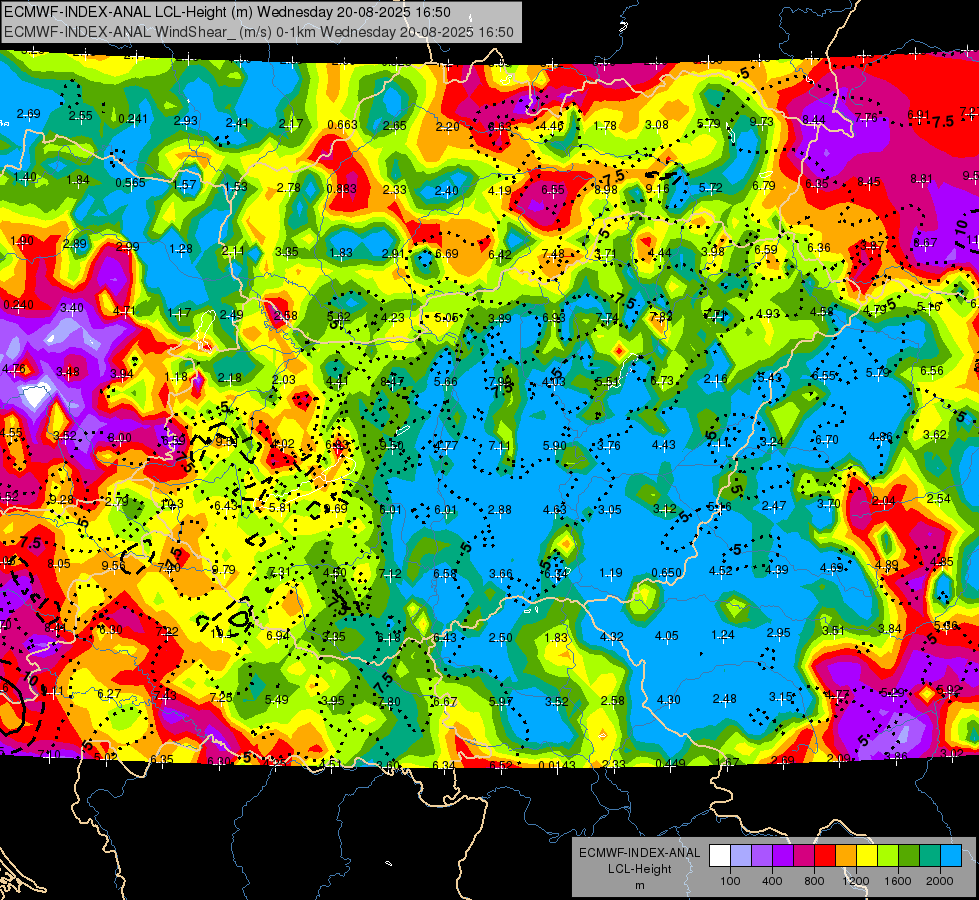Click the map value 8.81
This screenshot has width=979, height=900.
click(922, 179)
